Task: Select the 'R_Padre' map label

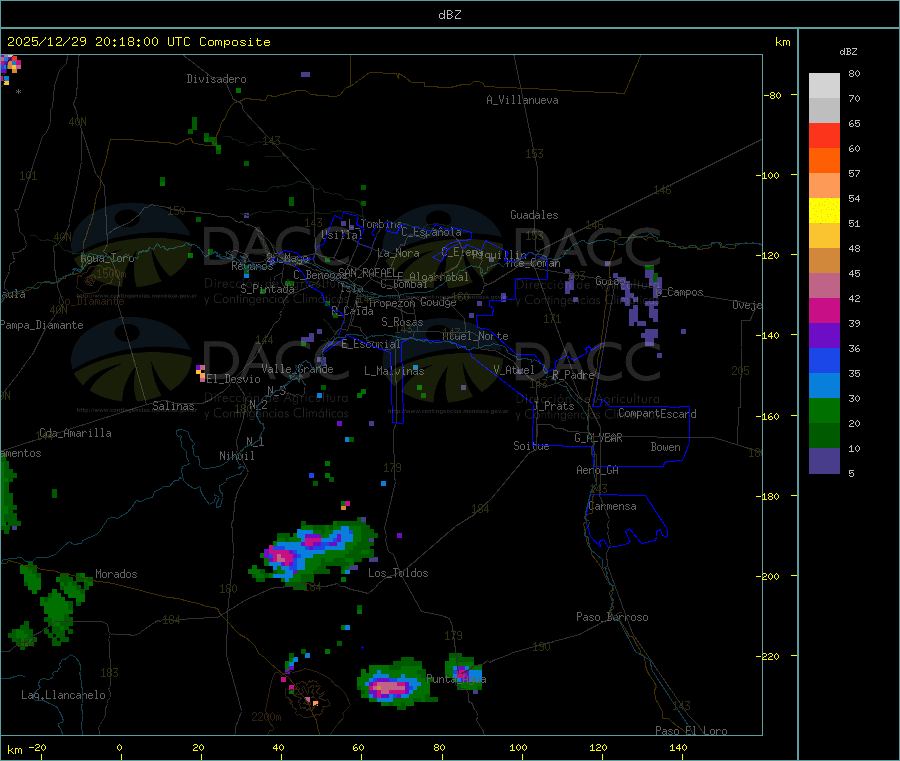Action: coord(573,375)
